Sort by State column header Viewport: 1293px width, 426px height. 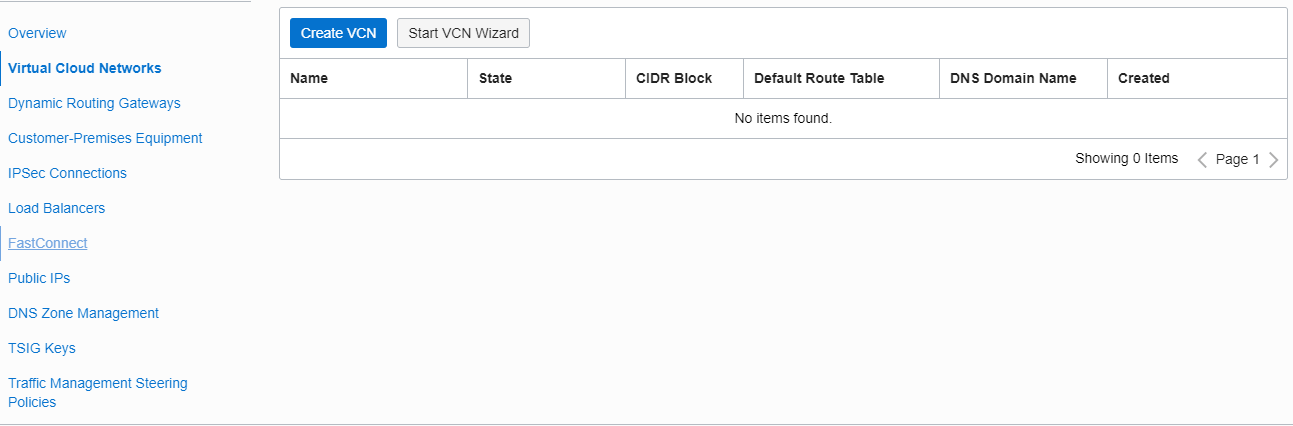point(495,78)
